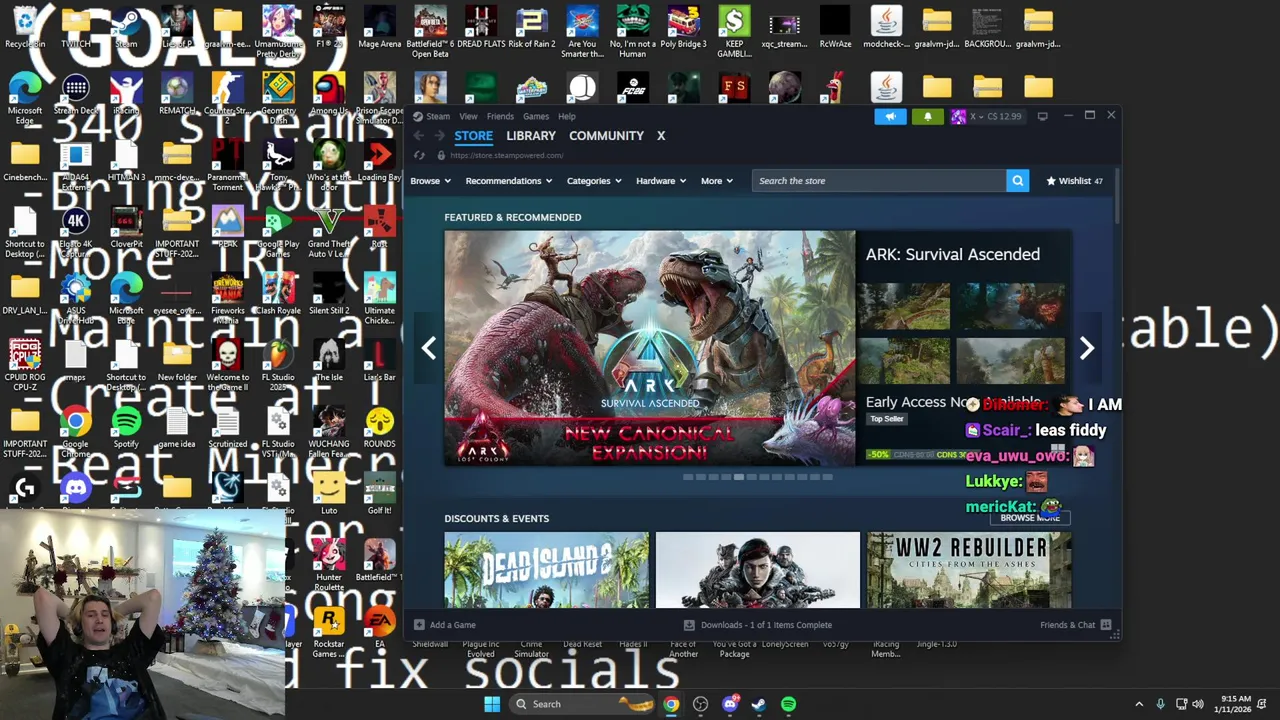The width and height of the screenshot is (1280, 720).
Task: Expand the Categories dropdown
Action: coord(594,181)
